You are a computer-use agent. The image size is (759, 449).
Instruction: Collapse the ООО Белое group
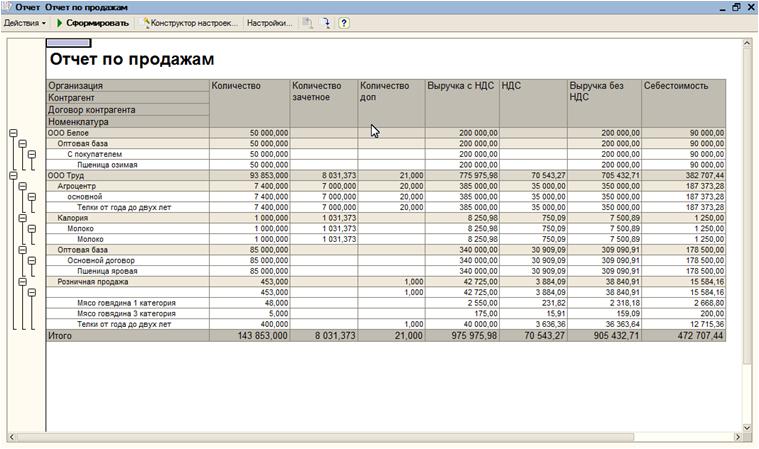click(x=13, y=133)
